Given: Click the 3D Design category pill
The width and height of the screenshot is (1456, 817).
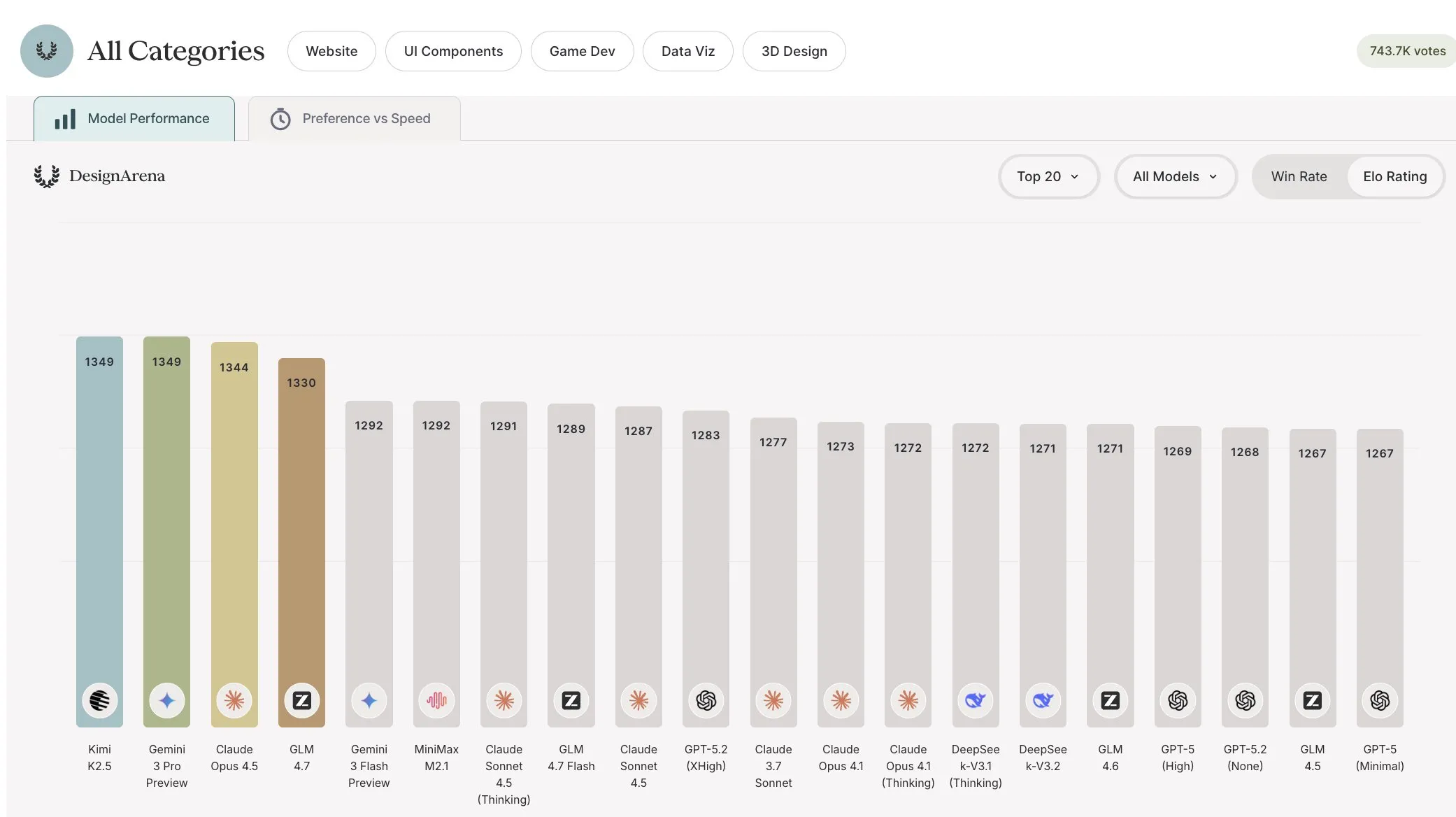Looking at the screenshot, I should point(794,50).
